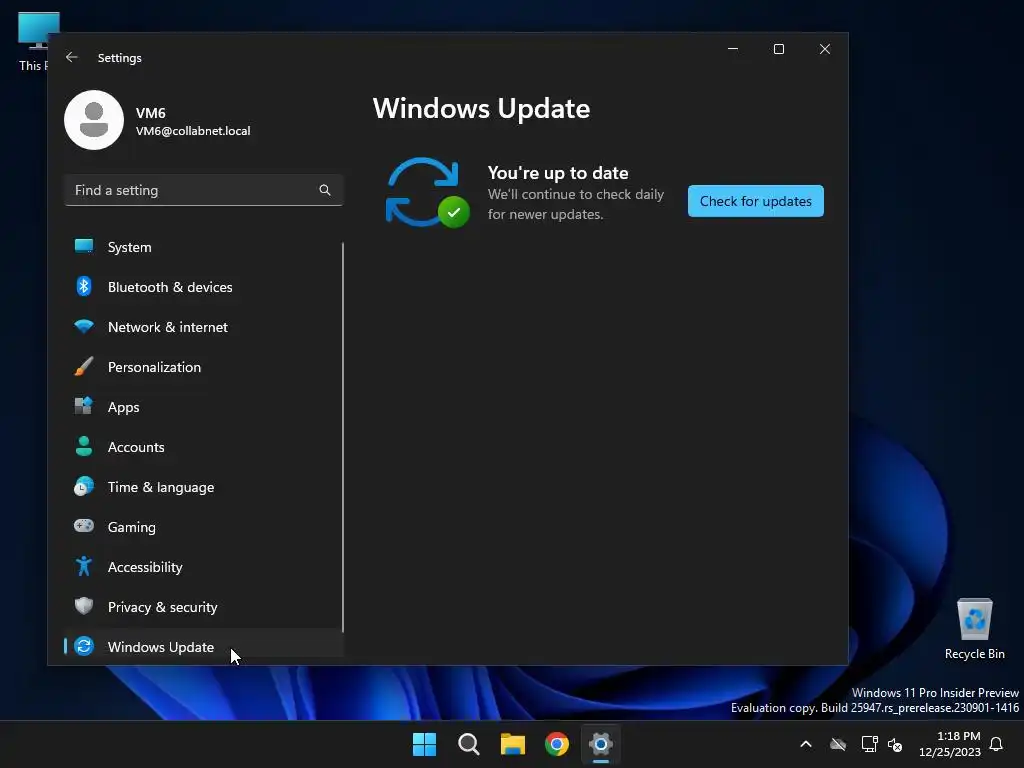Select the Accounts category label
Viewport: 1024px width, 768px height.
136,447
